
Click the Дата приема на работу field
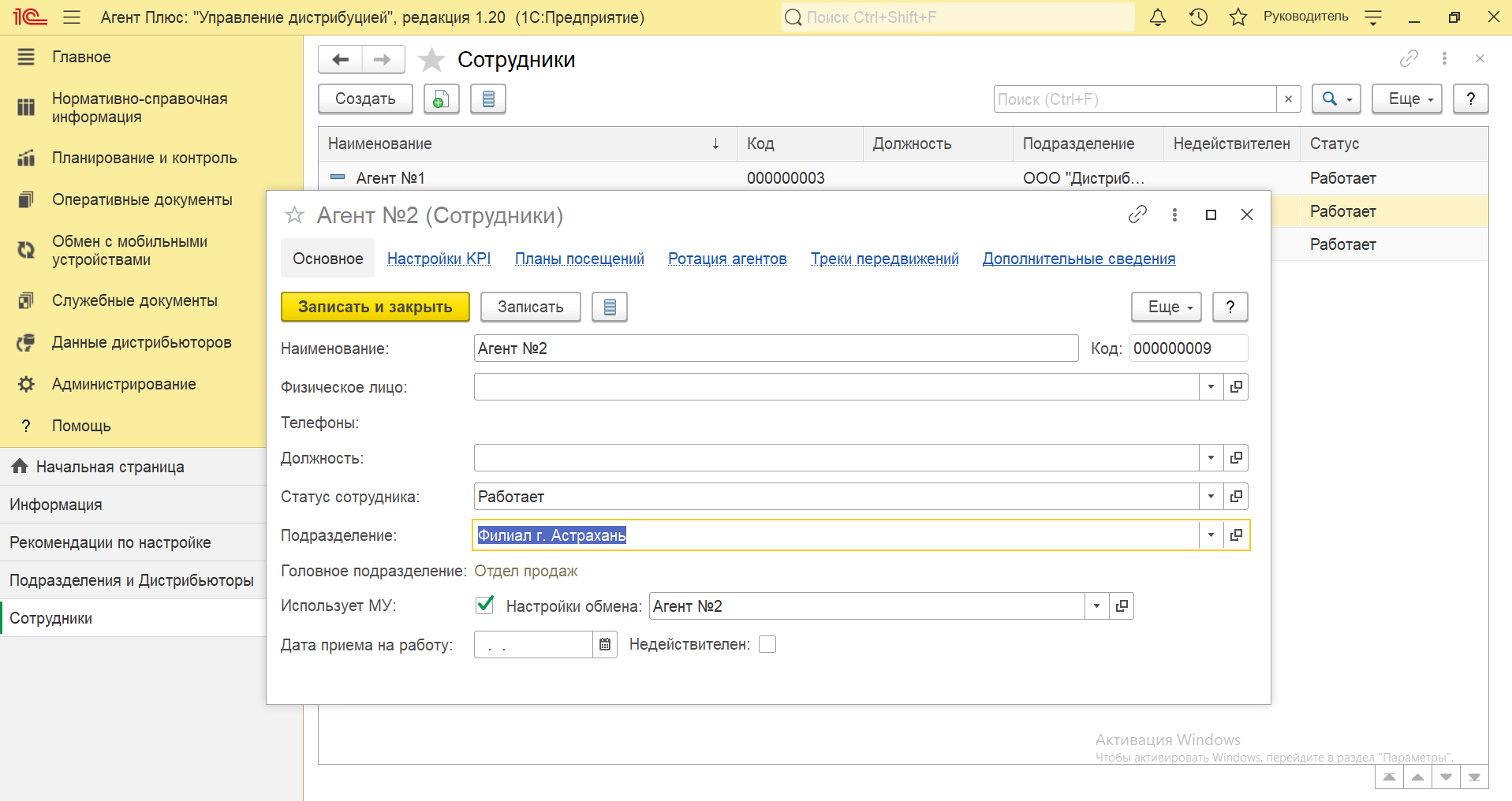pos(533,645)
